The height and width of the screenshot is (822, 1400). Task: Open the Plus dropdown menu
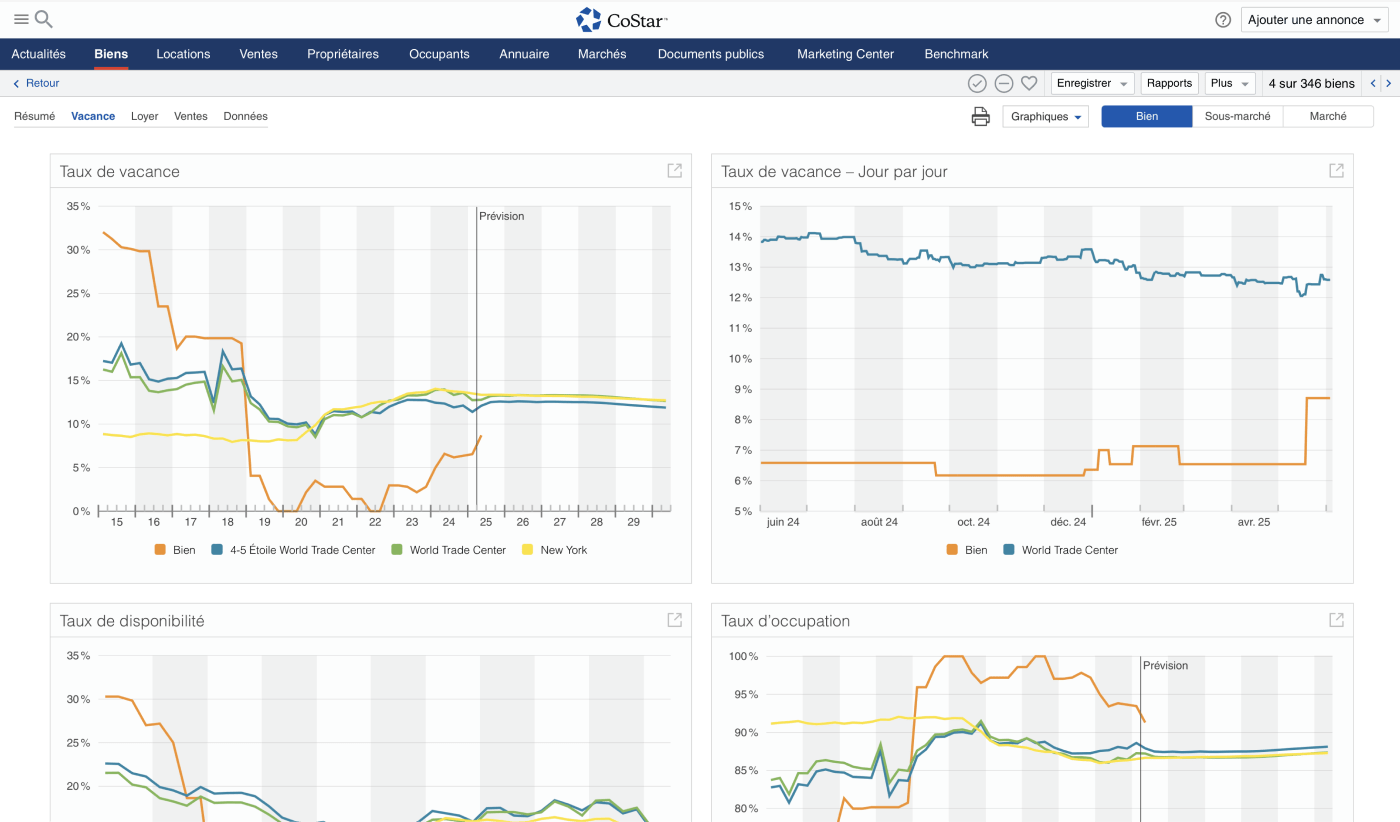tap(1229, 84)
